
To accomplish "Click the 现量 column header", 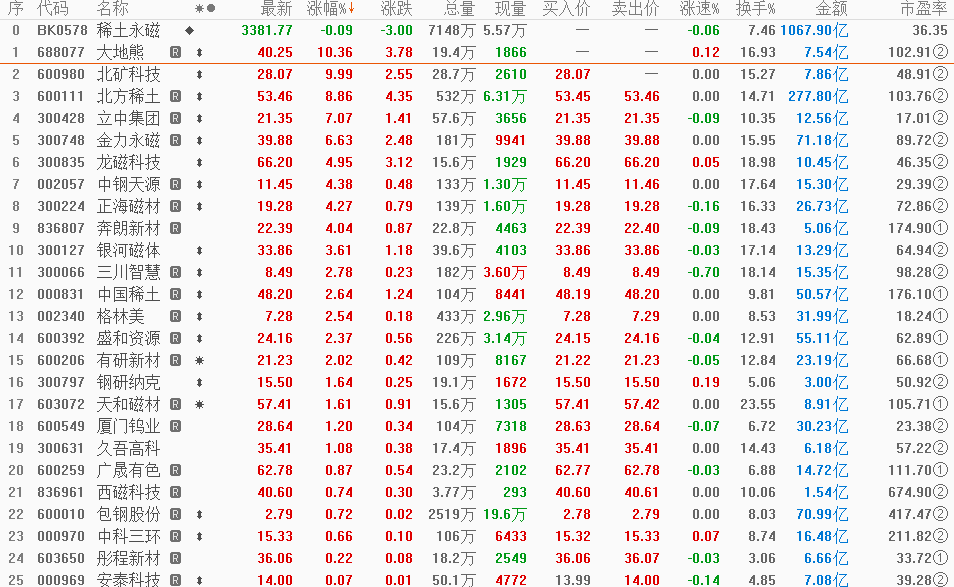I will point(510,9).
